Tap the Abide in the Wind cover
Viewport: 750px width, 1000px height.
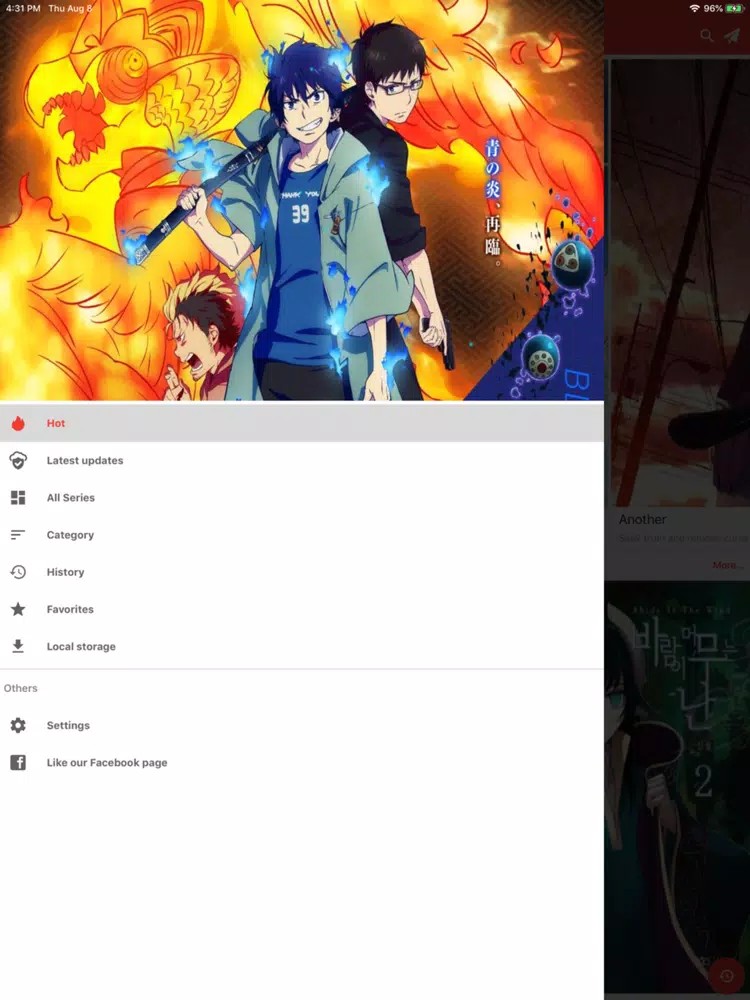pyautogui.click(x=677, y=788)
